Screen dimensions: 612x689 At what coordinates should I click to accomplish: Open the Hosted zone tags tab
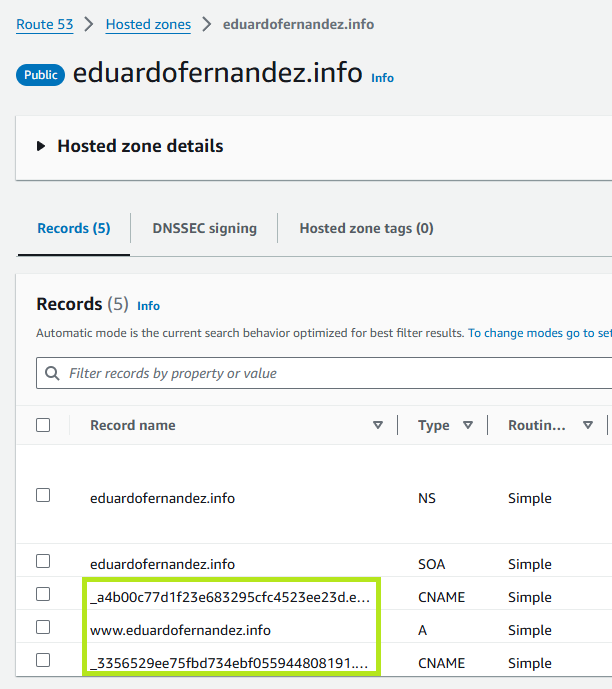pyautogui.click(x=366, y=228)
